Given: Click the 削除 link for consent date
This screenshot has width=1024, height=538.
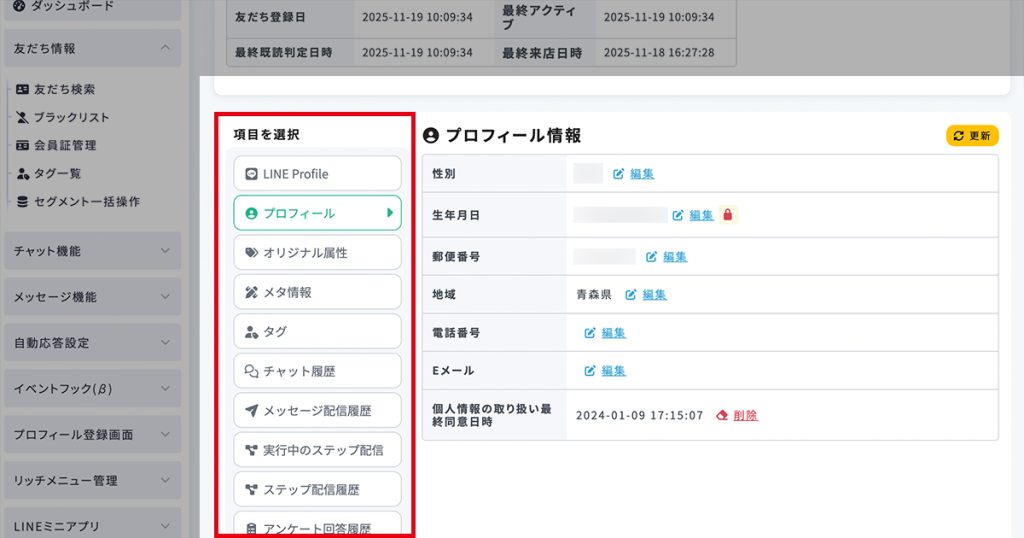Looking at the screenshot, I should pyautogui.click(x=745, y=415).
